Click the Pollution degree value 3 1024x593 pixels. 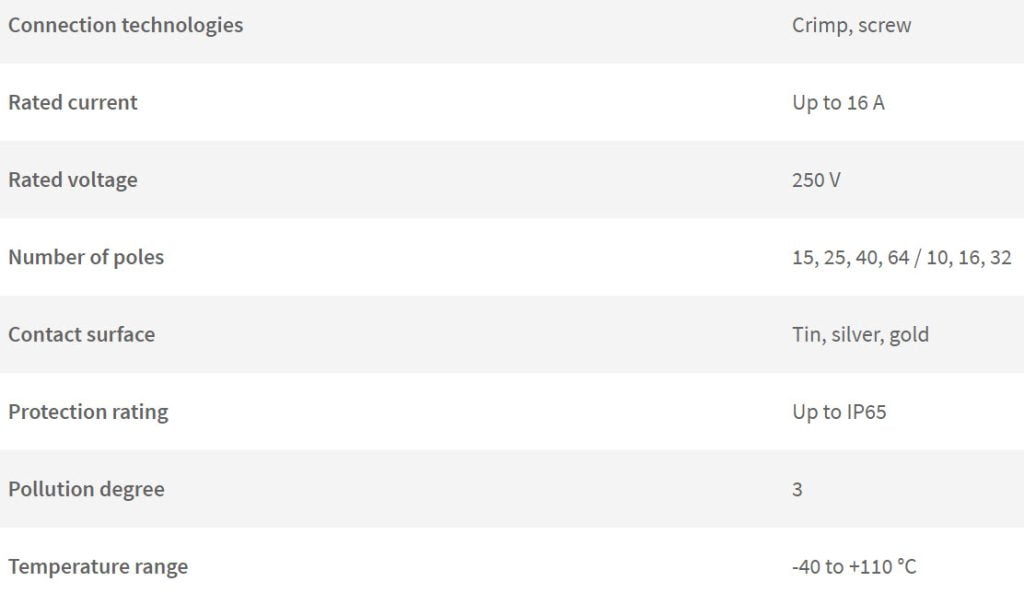click(x=797, y=490)
